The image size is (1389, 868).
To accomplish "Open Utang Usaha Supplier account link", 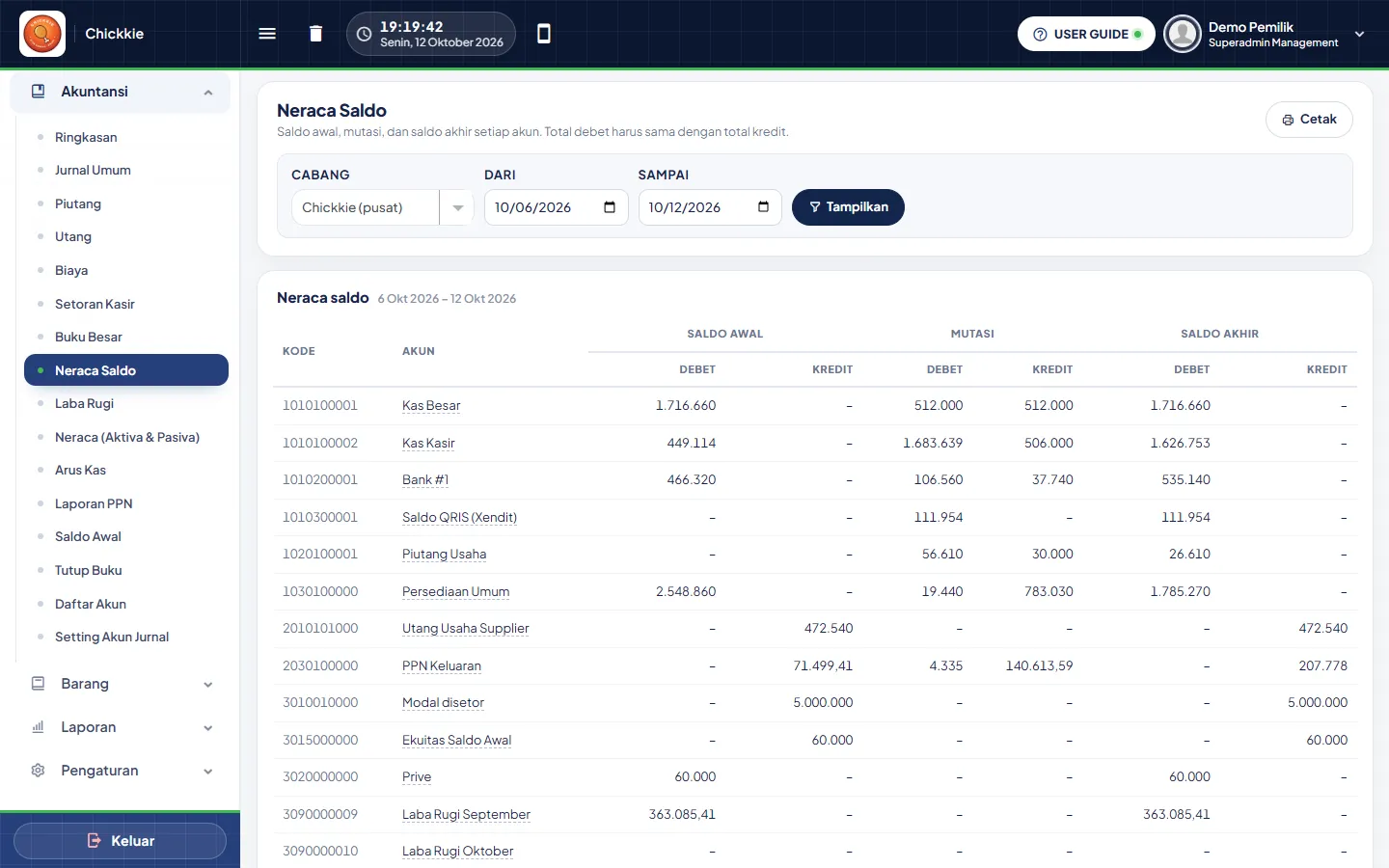I will 466,629.
